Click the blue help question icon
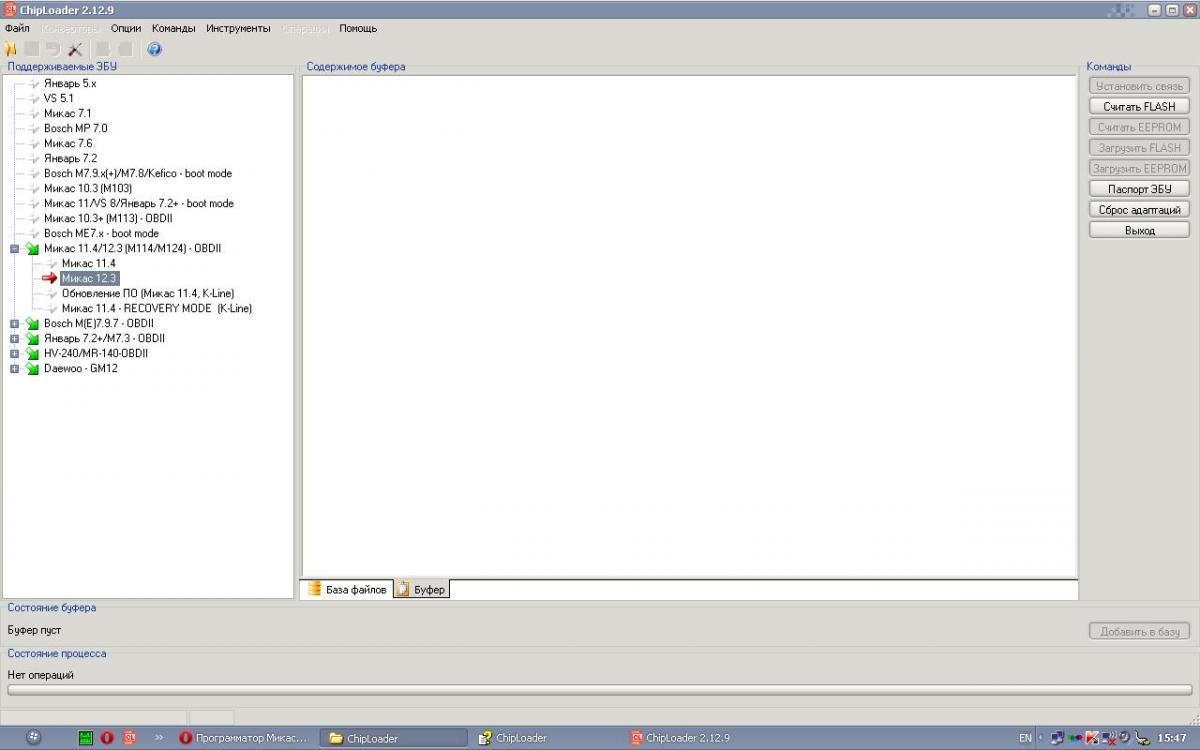 (x=154, y=49)
